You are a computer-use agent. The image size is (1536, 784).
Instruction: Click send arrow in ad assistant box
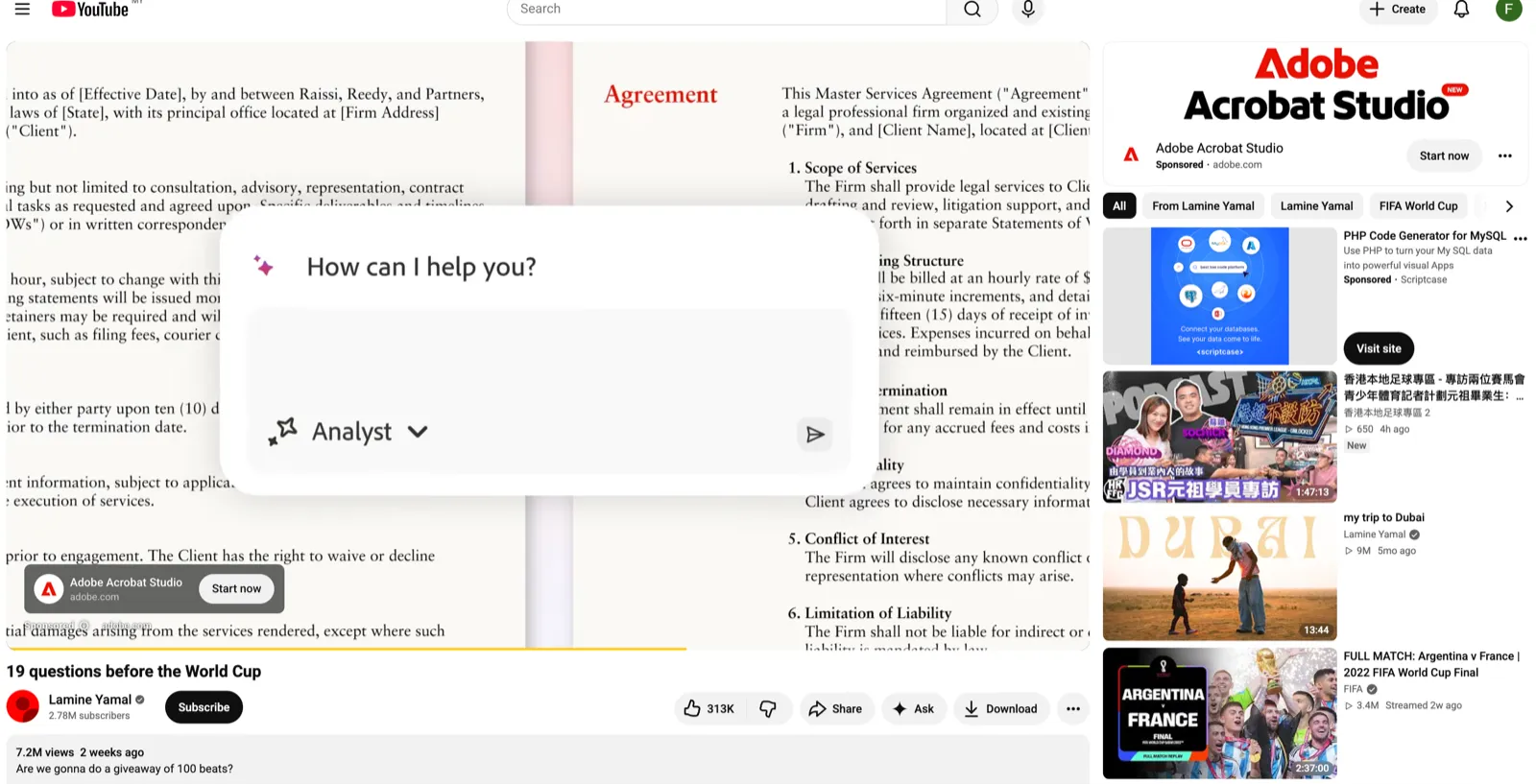(814, 435)
